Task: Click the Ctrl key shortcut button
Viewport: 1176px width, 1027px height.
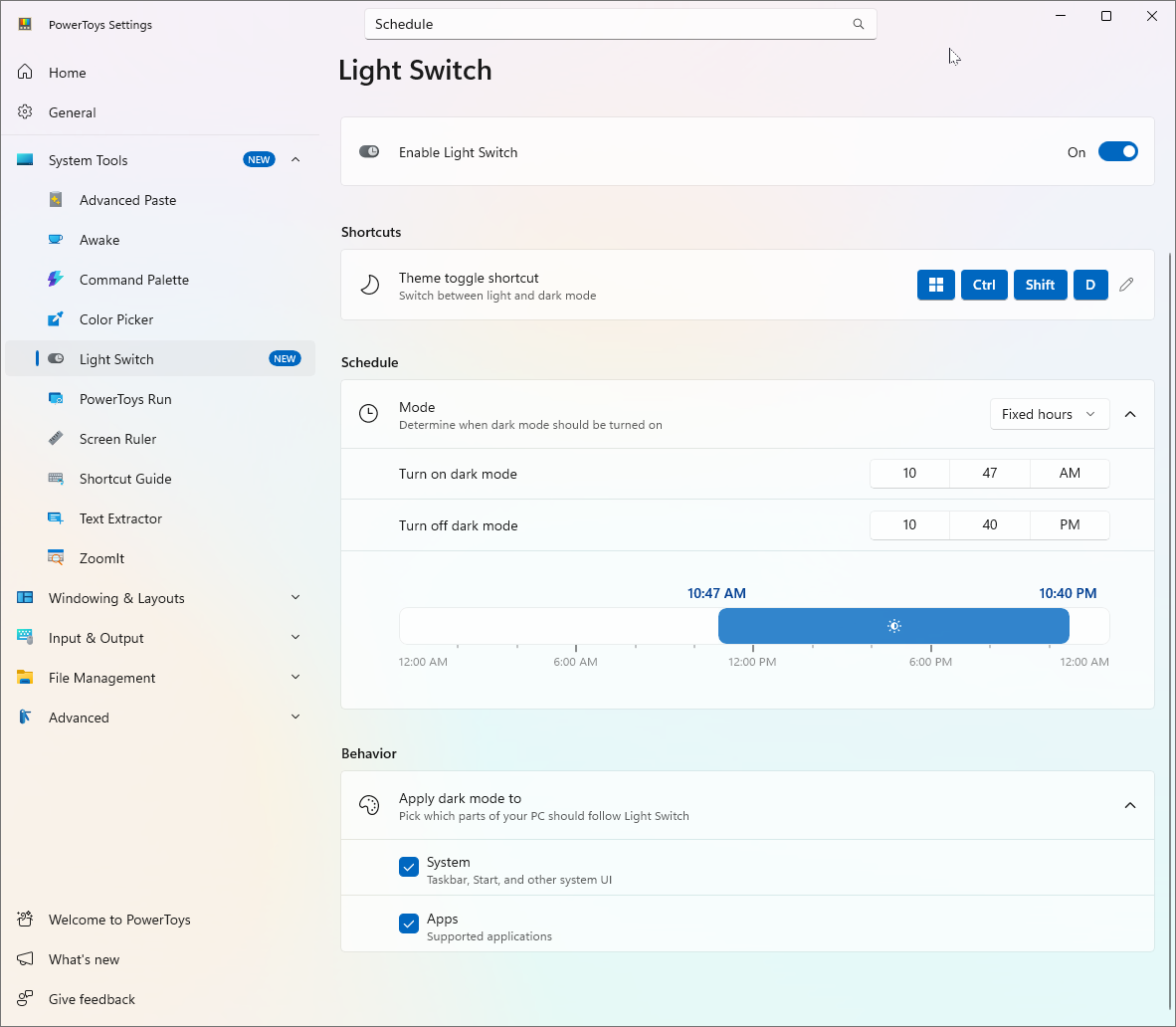Action: point(984,285)
